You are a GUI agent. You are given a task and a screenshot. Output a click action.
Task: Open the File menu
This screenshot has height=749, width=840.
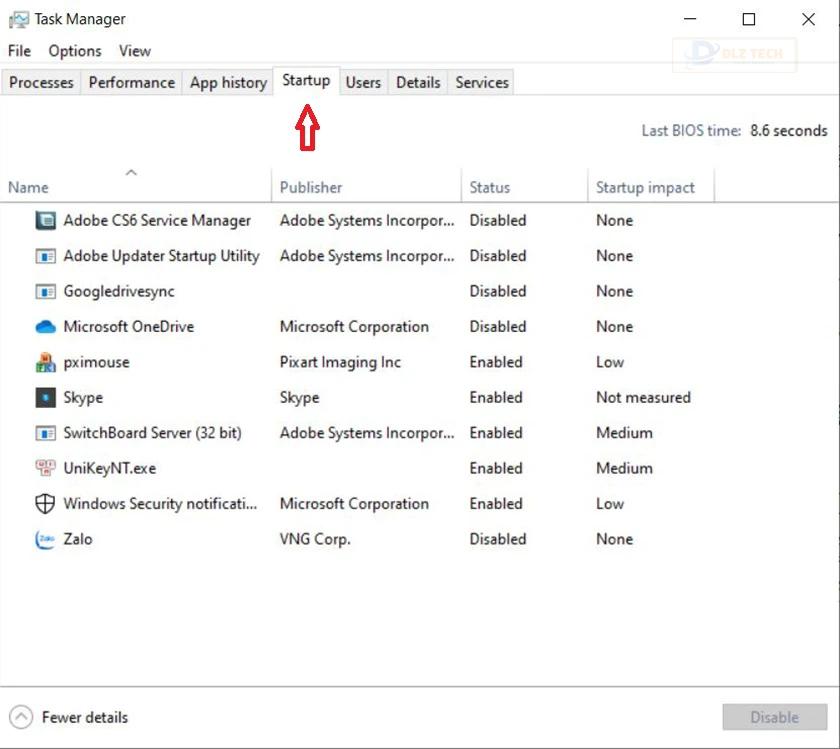19,51
